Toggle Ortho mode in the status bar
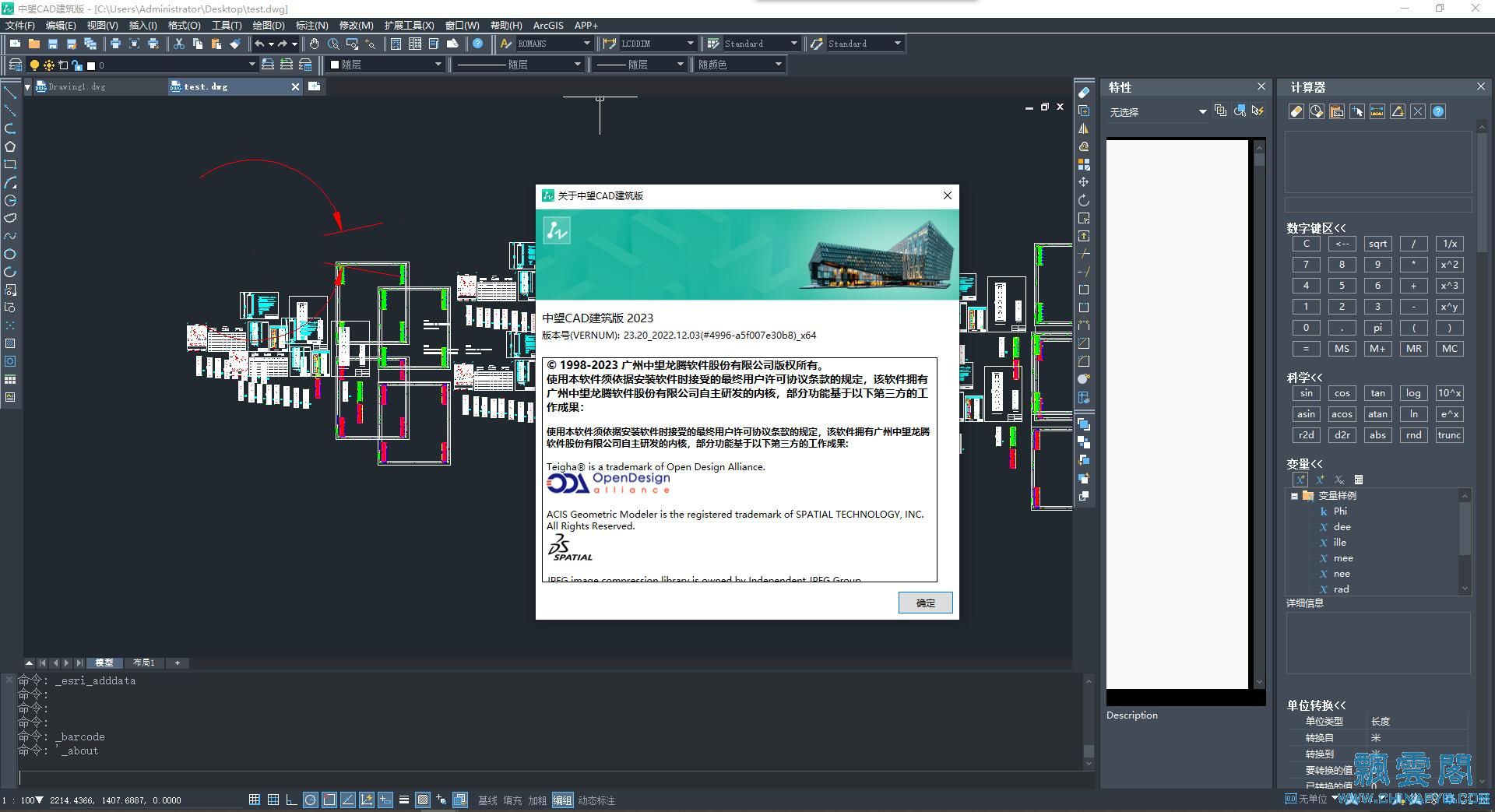The width and height of the screenshot is (1495, 812). pos(291,800)
